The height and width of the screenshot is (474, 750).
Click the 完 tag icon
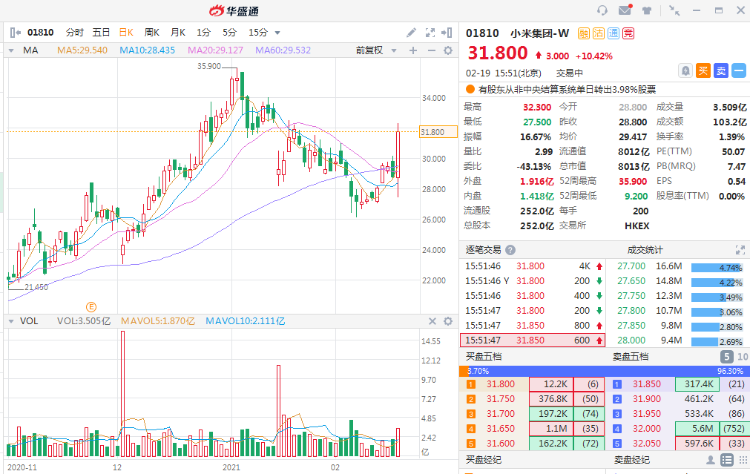pyautogui.click(x=628, y=33)
